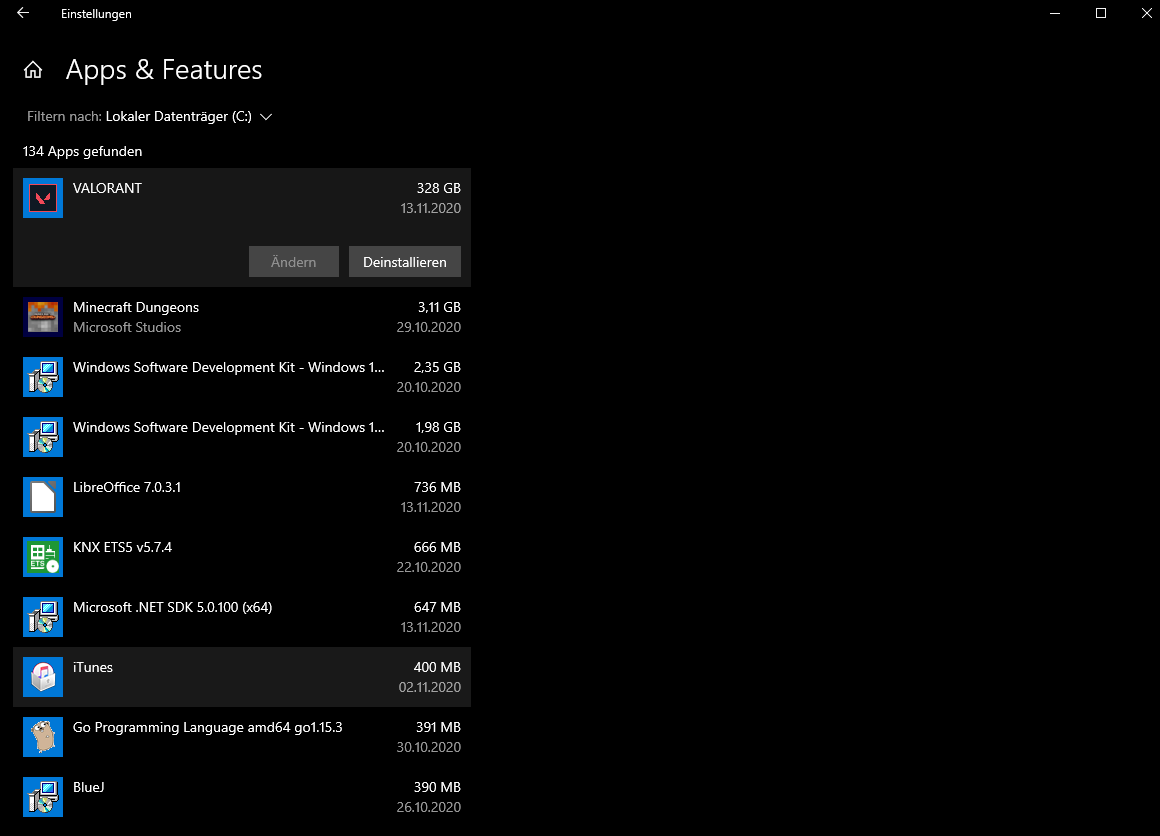Select the iTunes entry name
Viewport: 1160px width, 836px height.
click(x=93, y=667)
